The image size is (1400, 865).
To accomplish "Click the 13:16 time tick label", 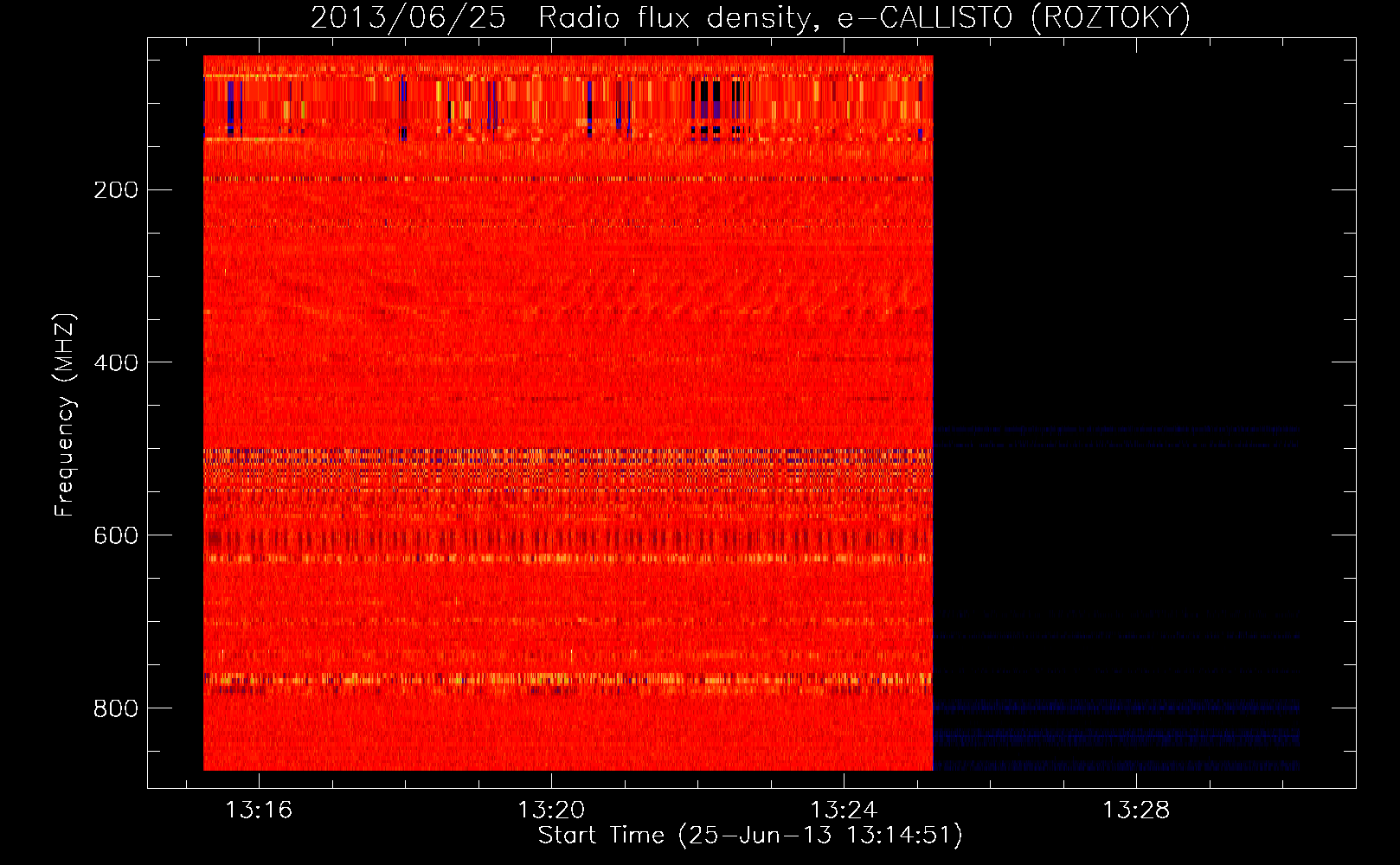I will (x=259, y=811).
